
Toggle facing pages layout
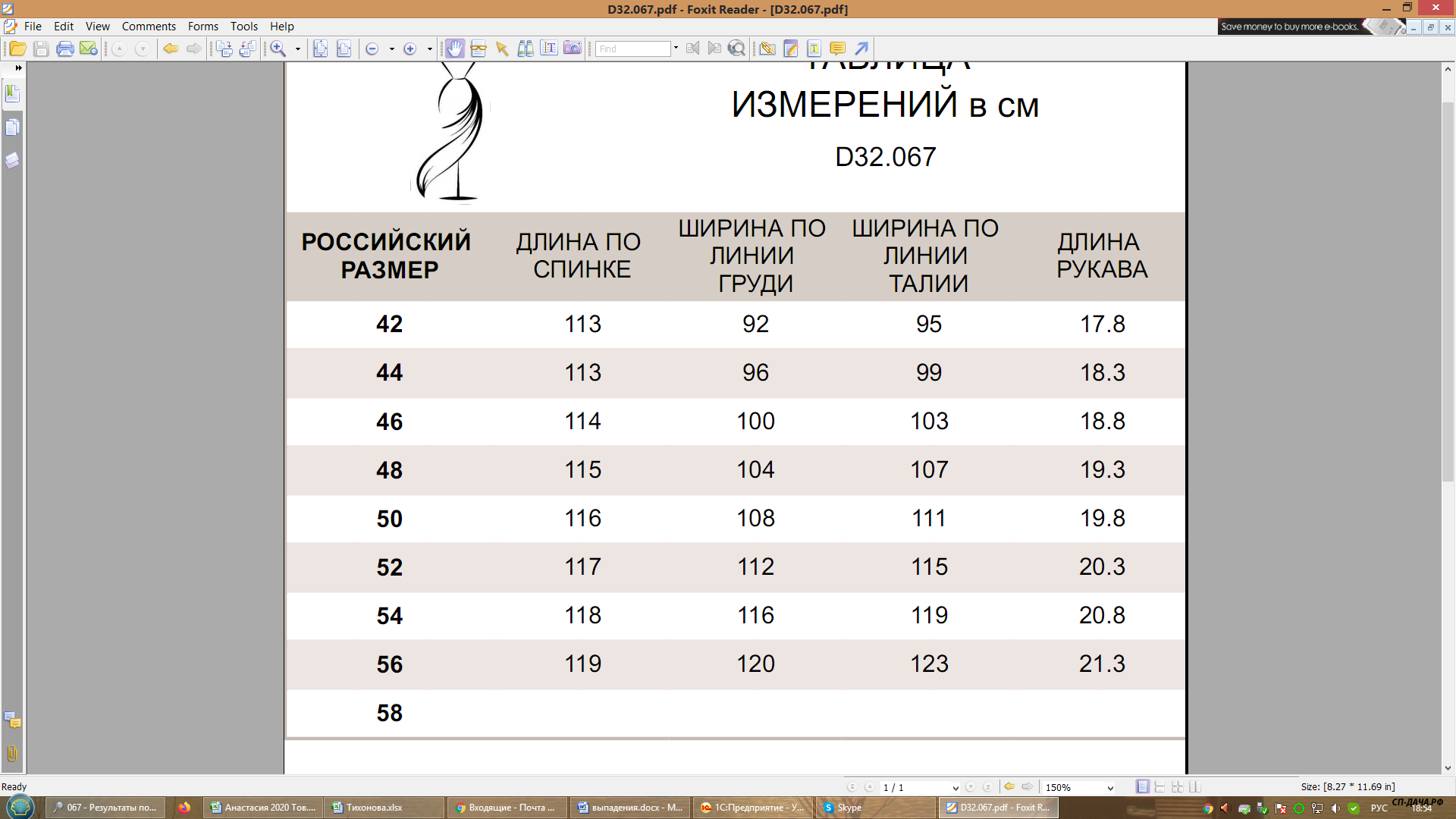click(x=1195, y=787)
